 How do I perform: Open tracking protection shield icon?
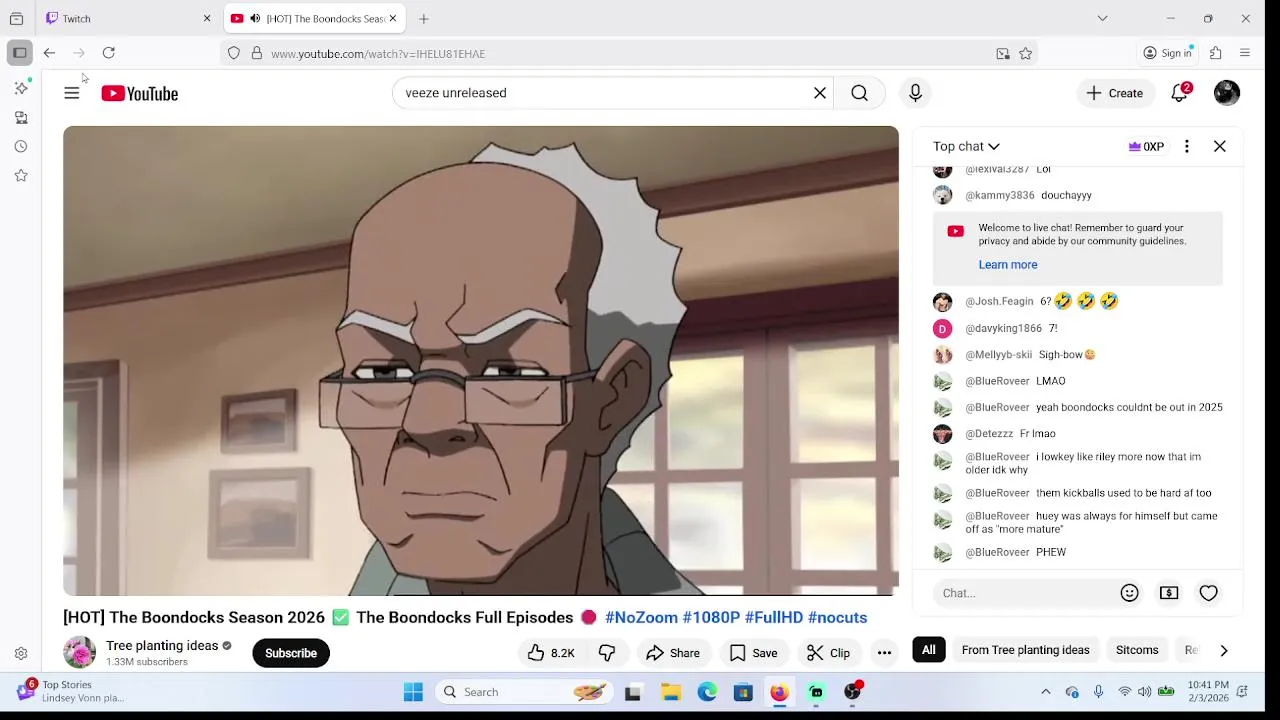[x=234, y=53]
